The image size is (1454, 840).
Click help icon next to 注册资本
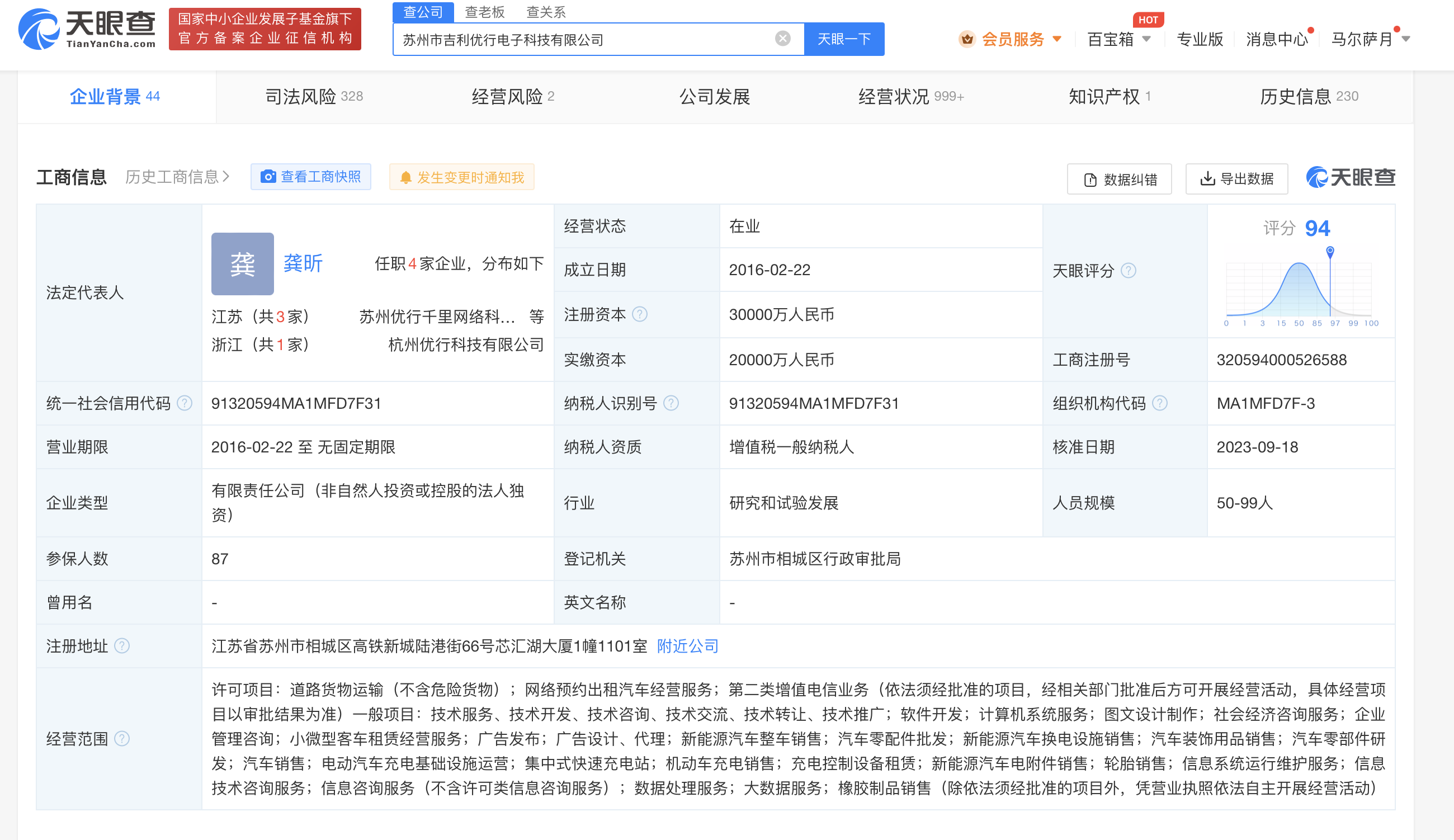640,314
